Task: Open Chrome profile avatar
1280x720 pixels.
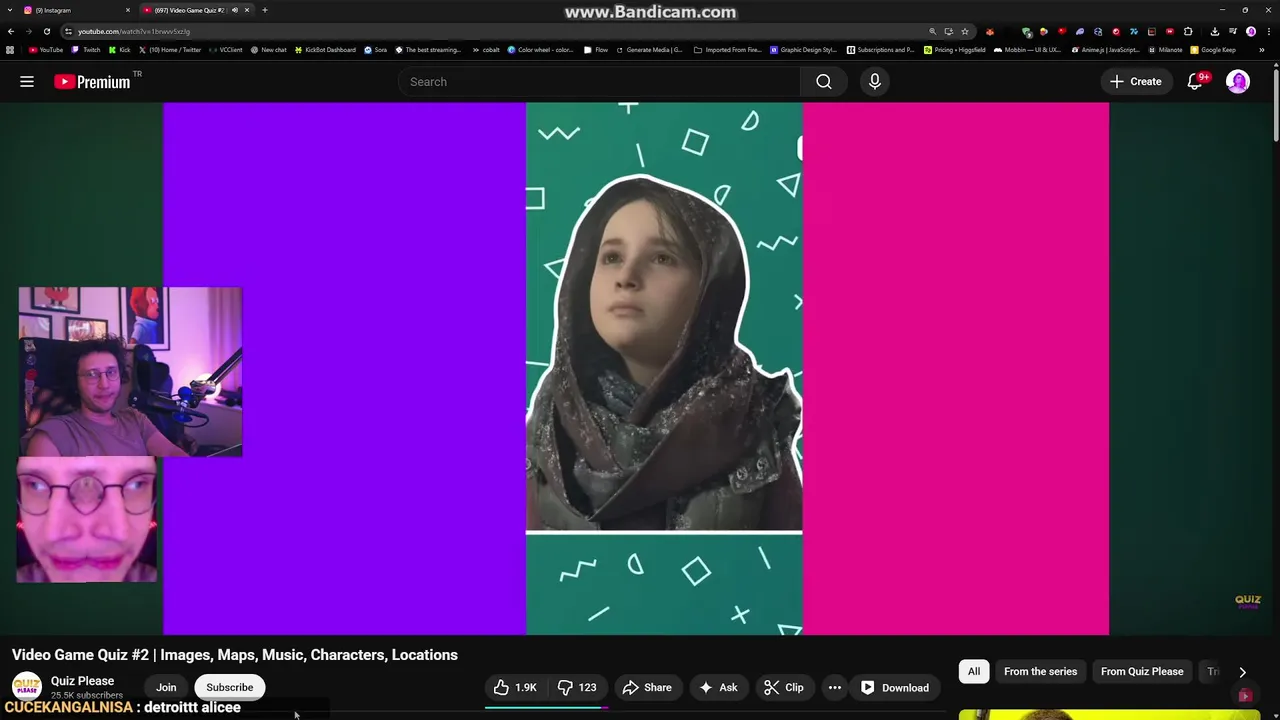Action: click(1251, 31)
